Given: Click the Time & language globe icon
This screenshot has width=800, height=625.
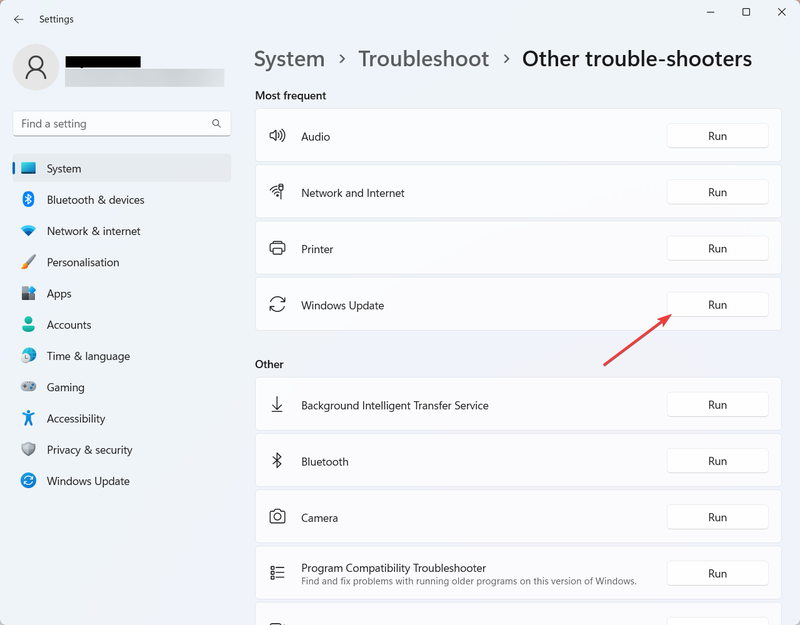Looking at the screenshot, I should click(x=29, y=356).
